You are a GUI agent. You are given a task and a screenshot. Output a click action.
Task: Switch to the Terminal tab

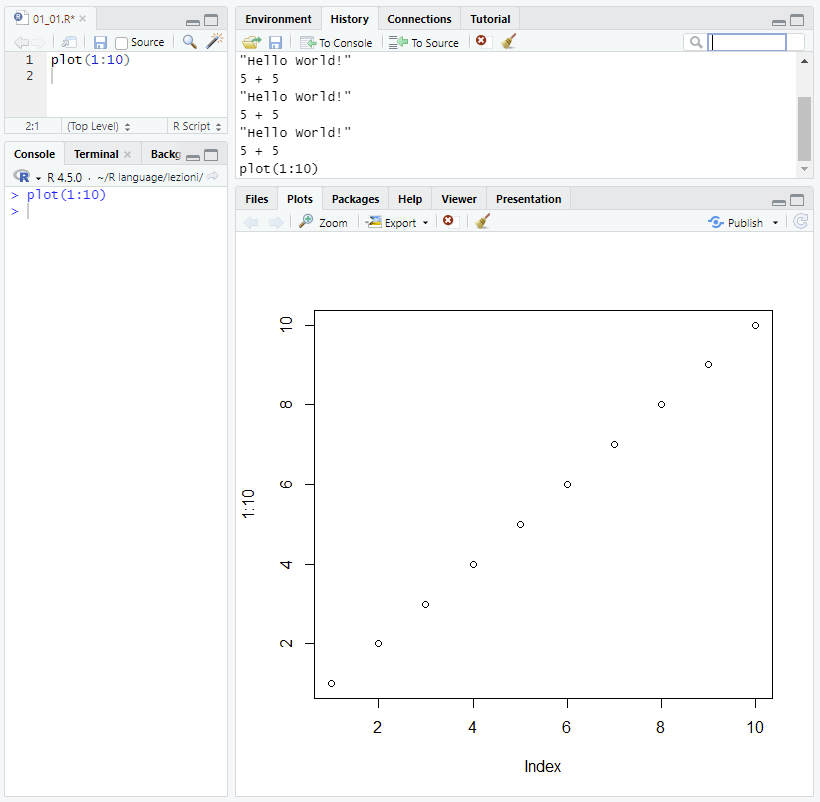(x=96, y=154)
